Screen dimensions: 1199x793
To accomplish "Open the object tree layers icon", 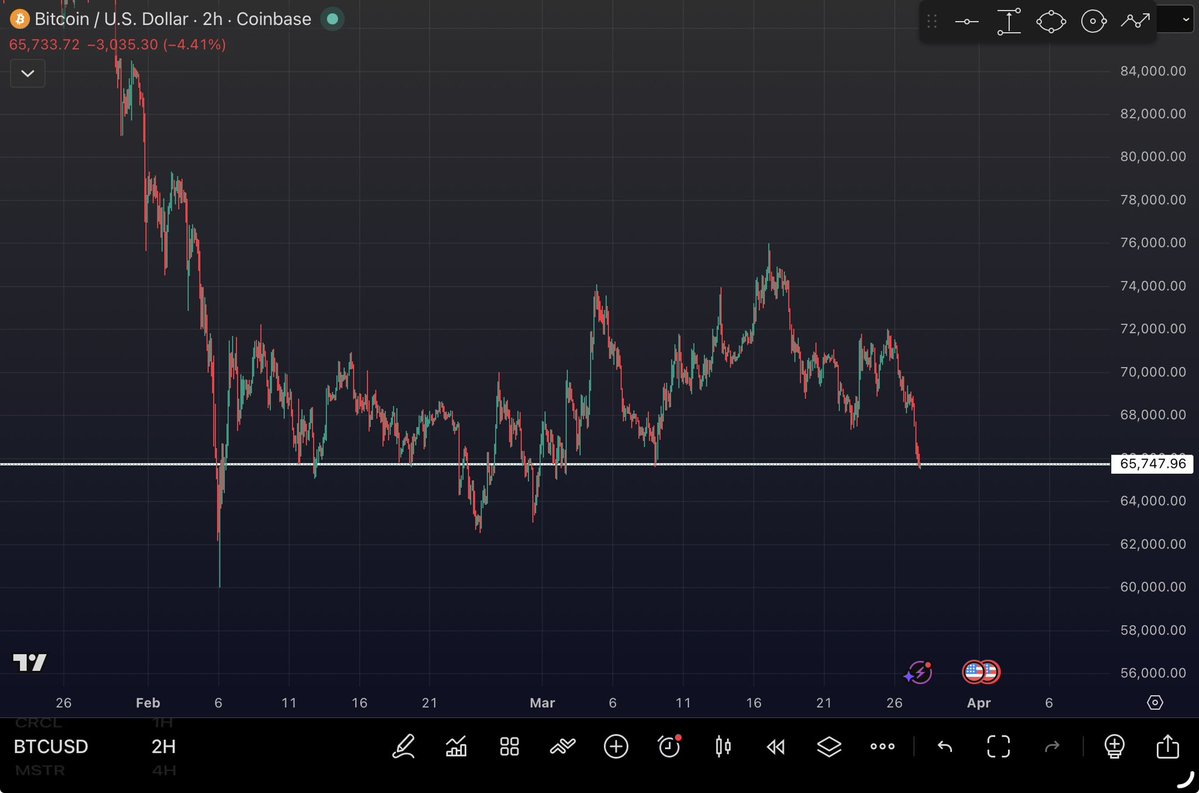I will coord(829,746).
